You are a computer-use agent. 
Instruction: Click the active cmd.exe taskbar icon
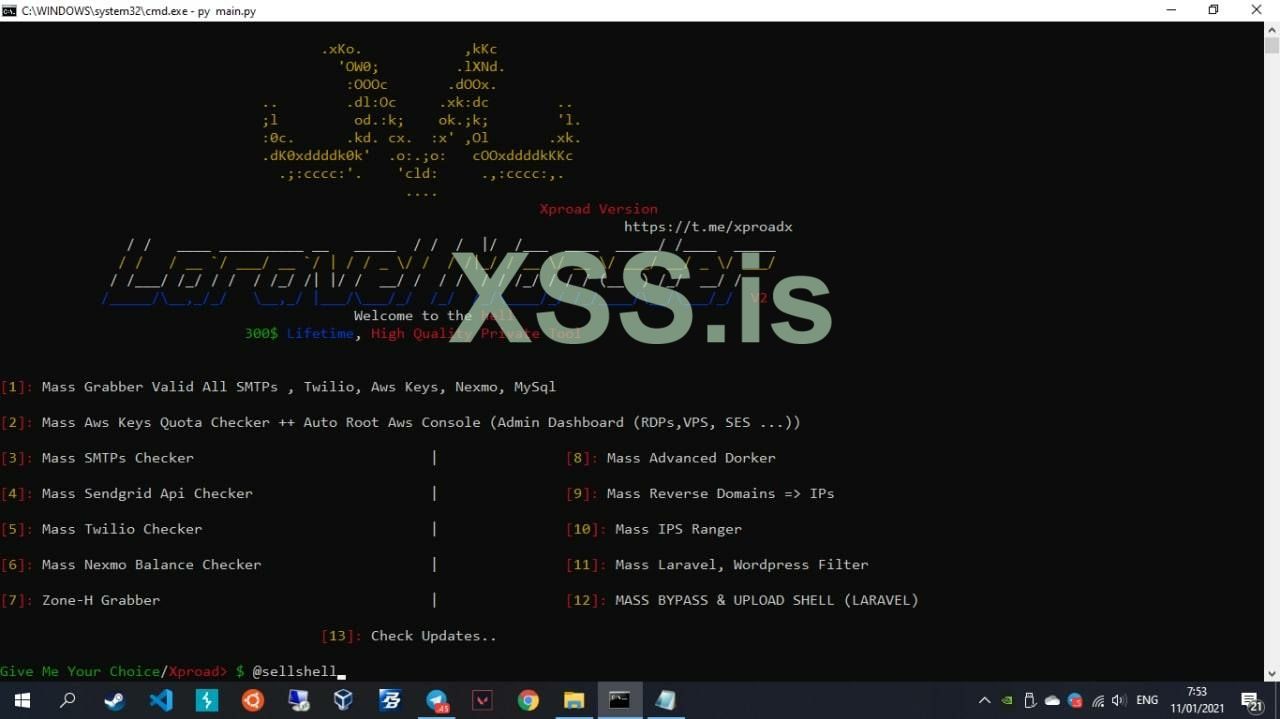click(620, 700)
